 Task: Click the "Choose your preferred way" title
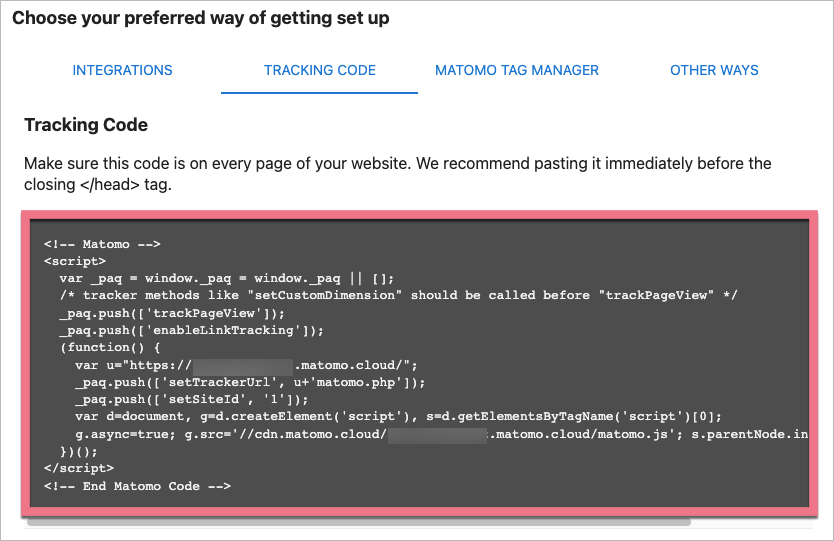201,18
